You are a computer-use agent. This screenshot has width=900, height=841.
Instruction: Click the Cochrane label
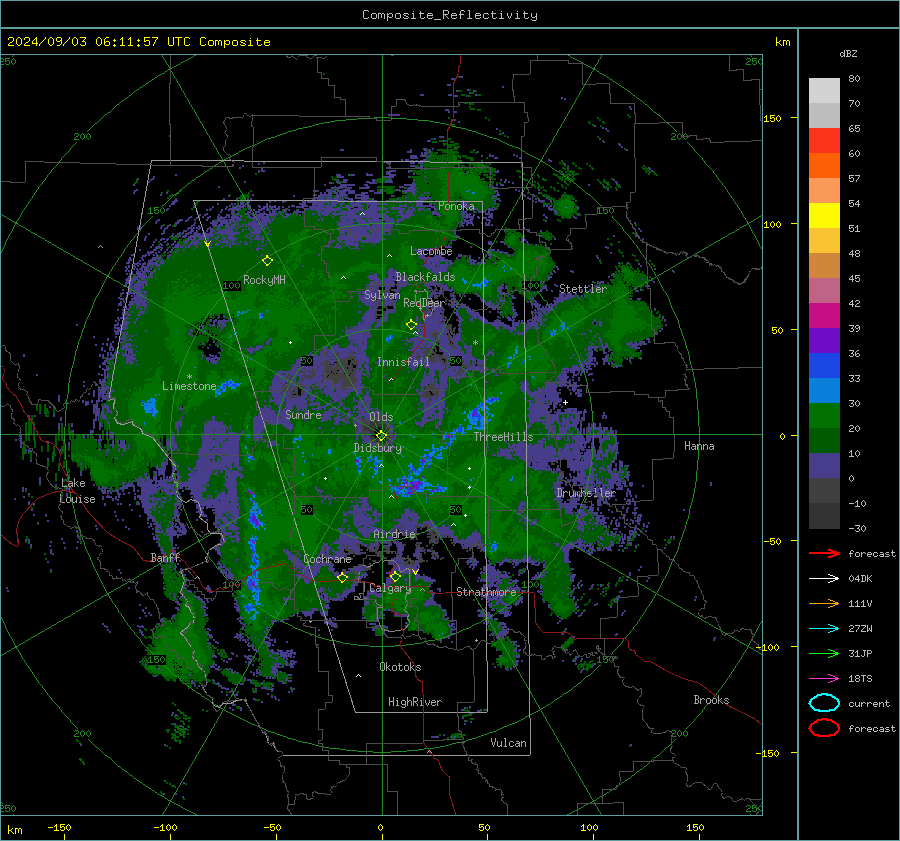pyautogui.click(x=327, y=559)
